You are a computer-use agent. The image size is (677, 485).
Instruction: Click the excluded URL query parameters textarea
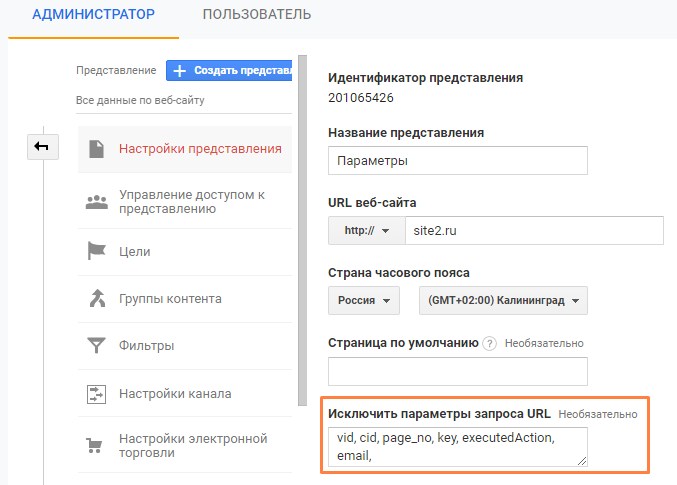(x=458, y=447)
